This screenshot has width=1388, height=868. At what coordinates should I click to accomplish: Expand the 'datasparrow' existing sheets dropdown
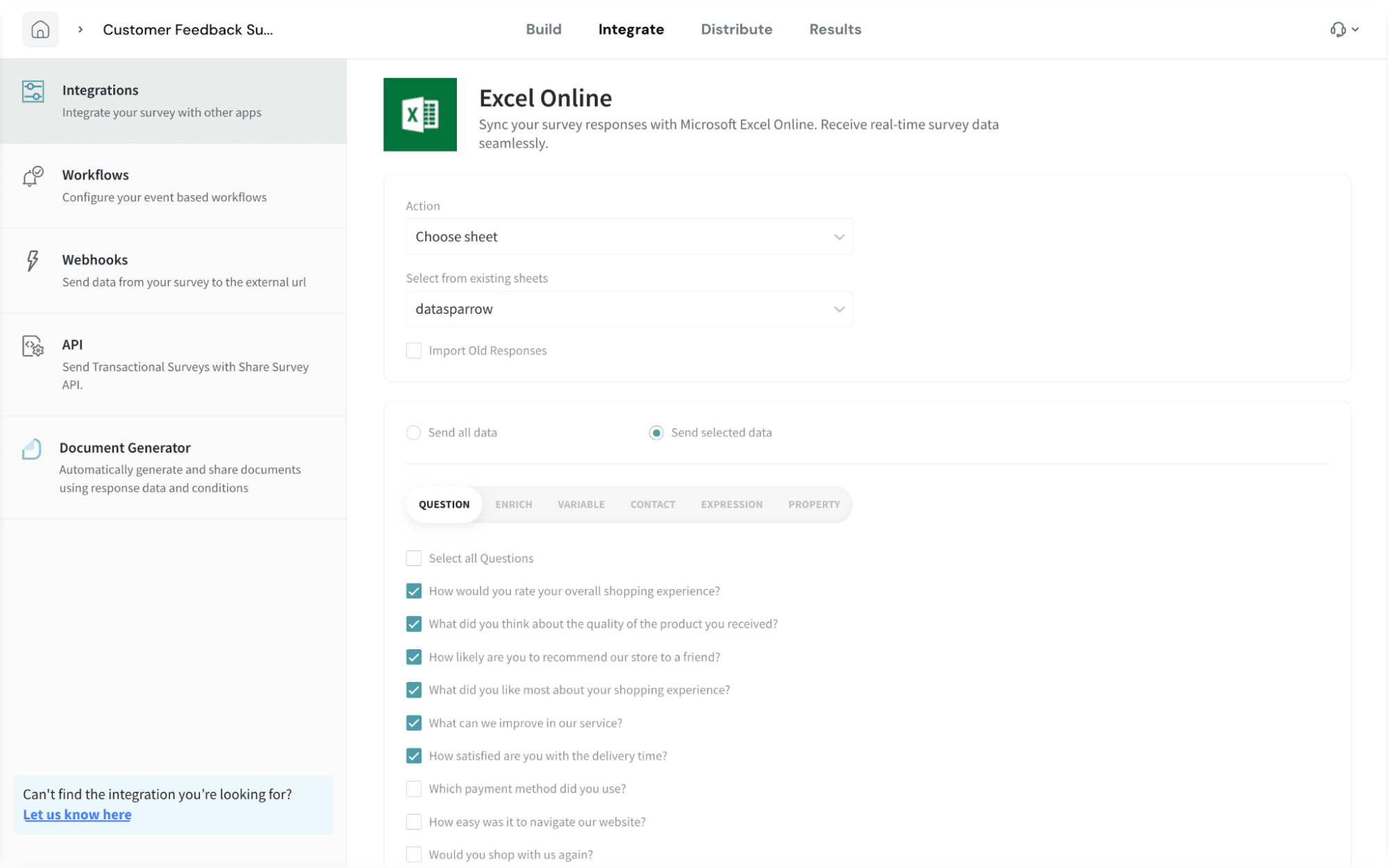(x=629, y=309)
